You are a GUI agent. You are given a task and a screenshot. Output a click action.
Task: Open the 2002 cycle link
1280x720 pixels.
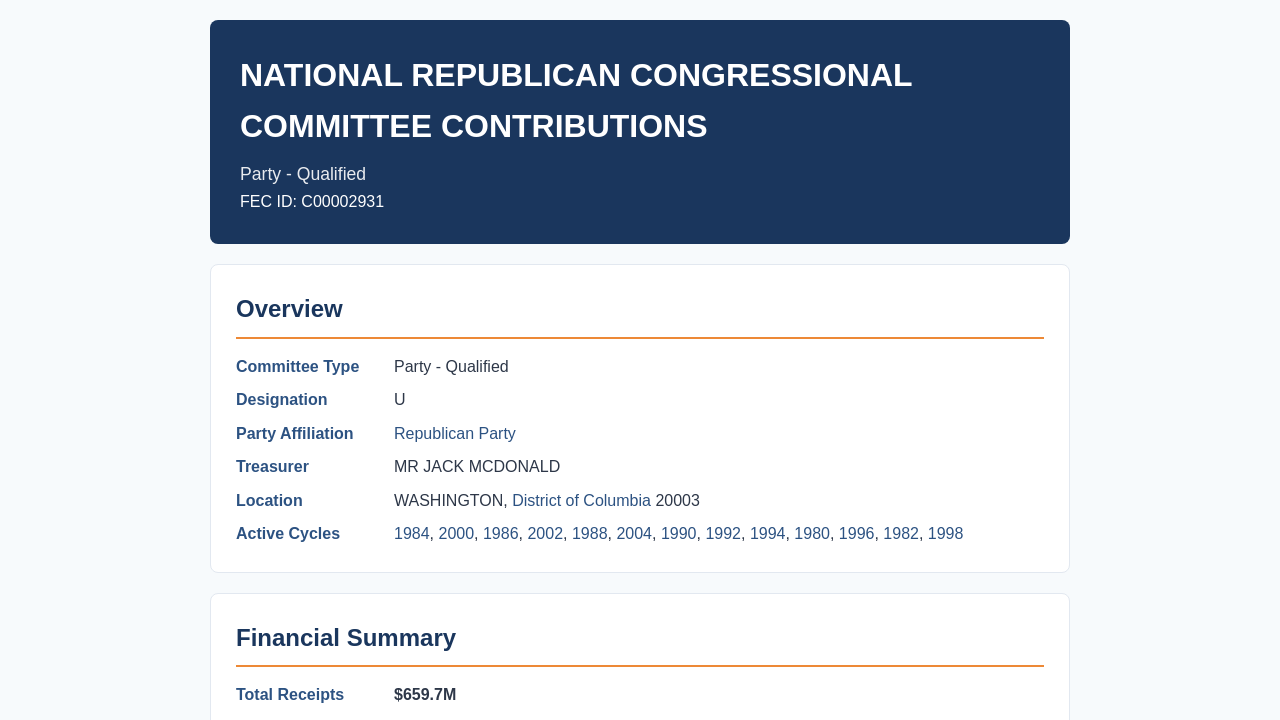coord(545,534)
